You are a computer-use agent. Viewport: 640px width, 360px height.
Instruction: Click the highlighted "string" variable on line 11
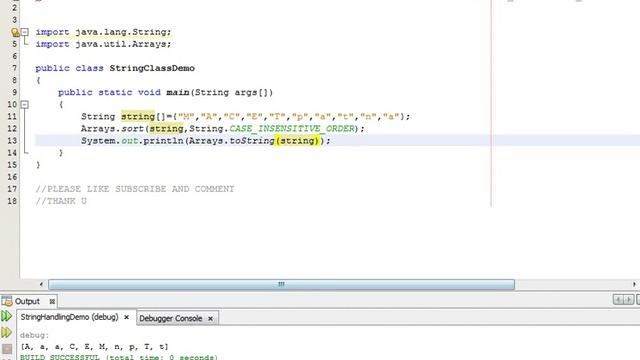pos(138,117)
